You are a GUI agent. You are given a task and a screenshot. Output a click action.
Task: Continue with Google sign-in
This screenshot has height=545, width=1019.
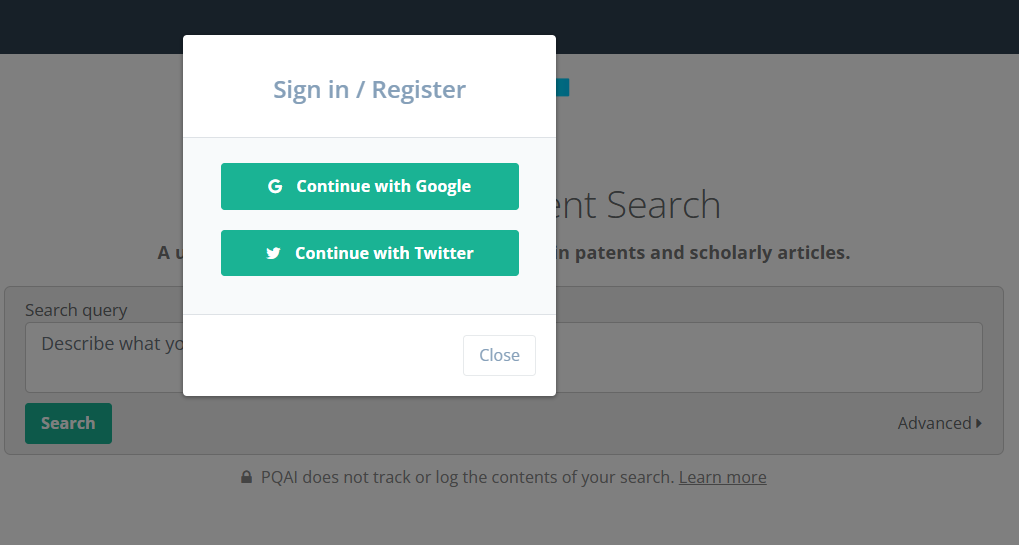[370, 186]
